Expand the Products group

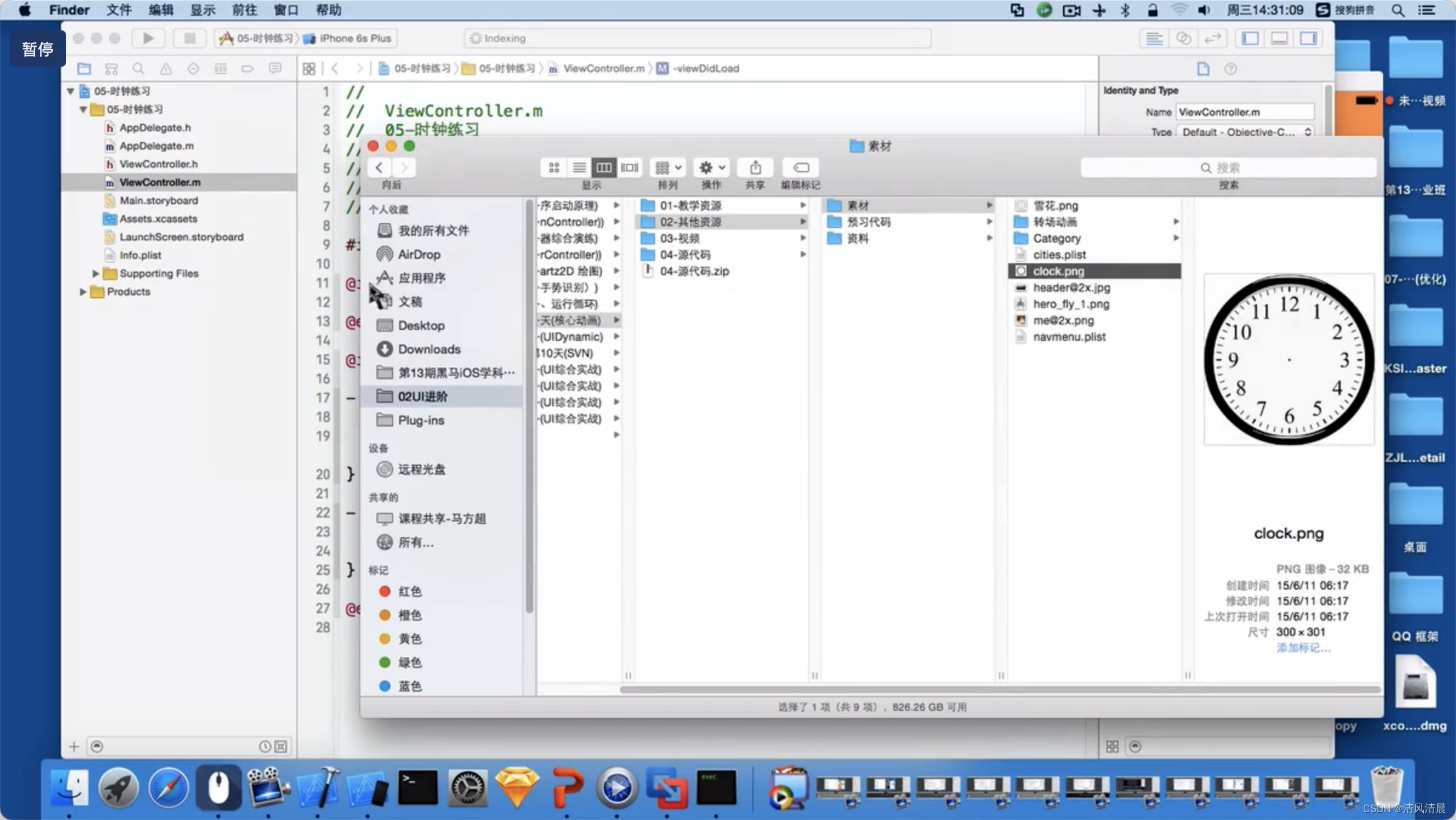tap(83, 292)
